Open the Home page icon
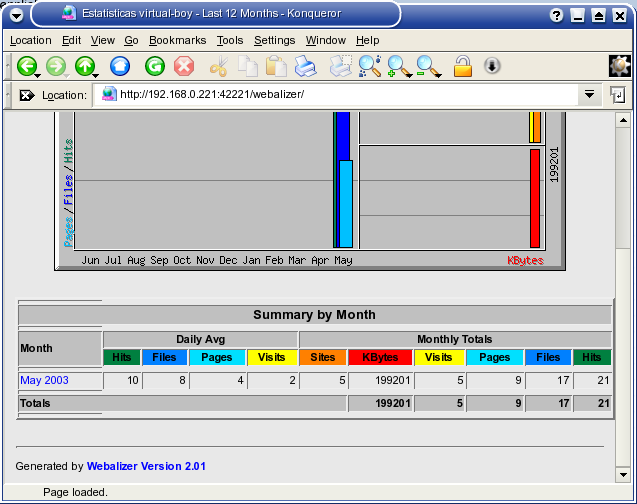This screenshot has width=637, height=504. click(x=120, y=66)
